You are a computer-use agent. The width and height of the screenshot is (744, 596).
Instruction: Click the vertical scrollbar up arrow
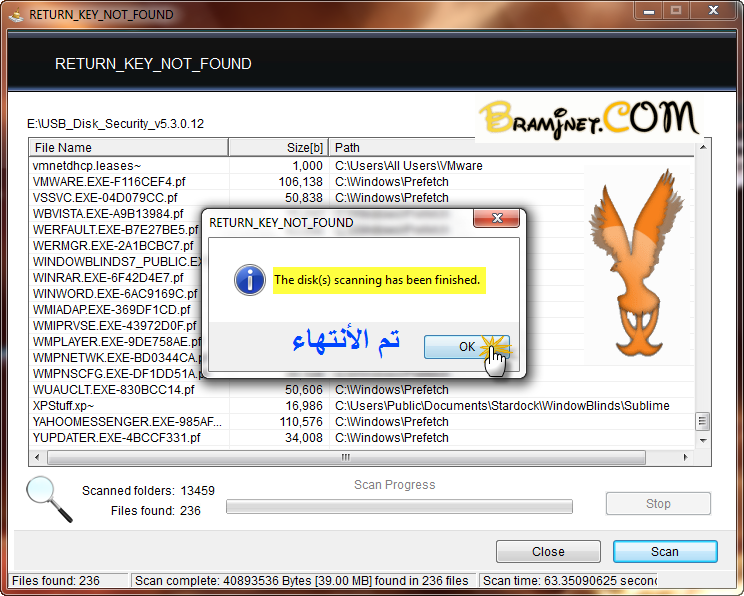point(703,148)
